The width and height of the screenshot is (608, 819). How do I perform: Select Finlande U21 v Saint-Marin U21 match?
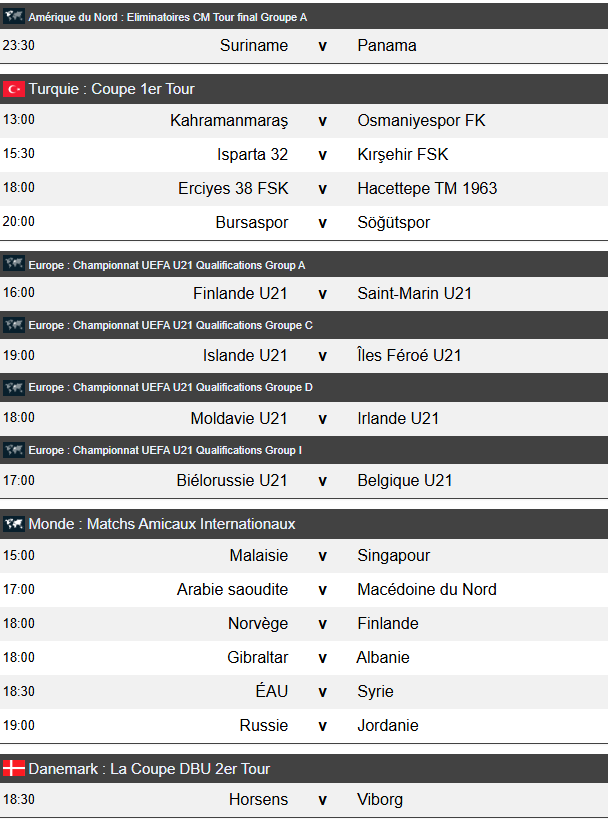[x=322, y=293]
